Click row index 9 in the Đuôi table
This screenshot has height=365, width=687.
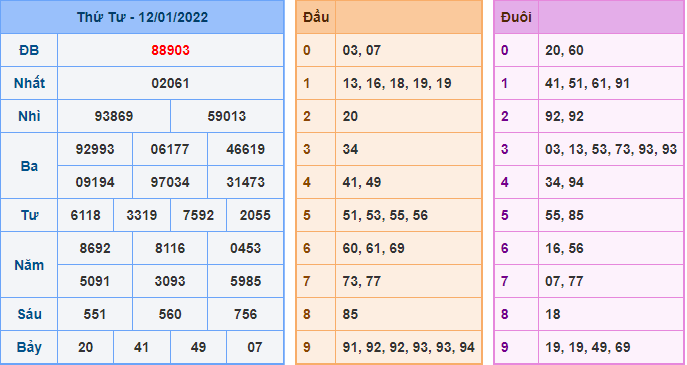click(505, 347)
